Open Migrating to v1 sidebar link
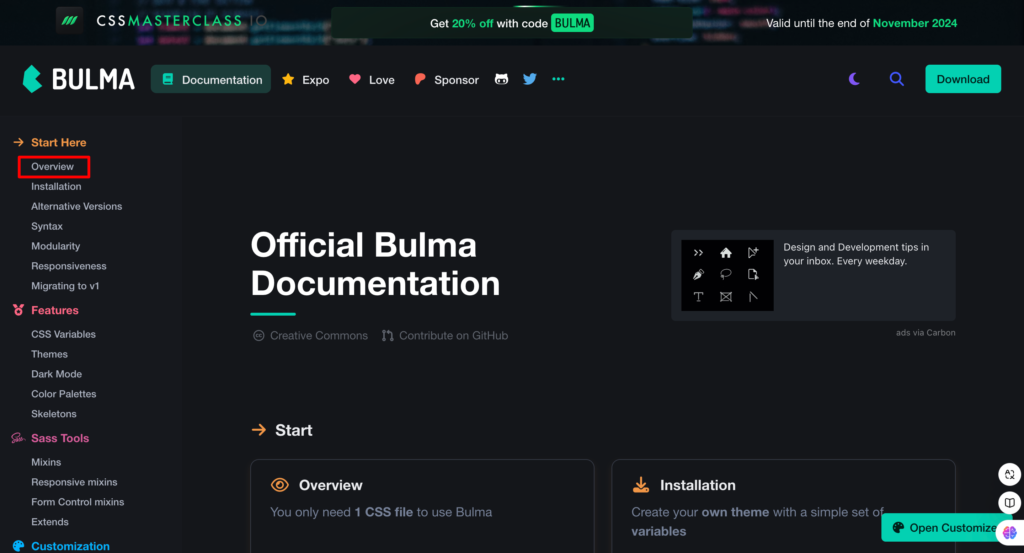This screenshot has width=1024, height=553. coord(65,286)
